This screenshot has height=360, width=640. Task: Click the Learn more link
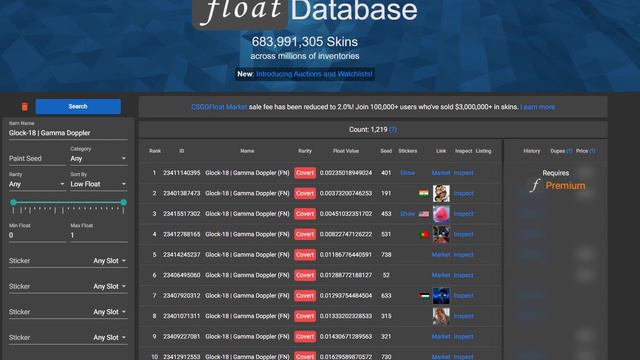pos(537,107)
